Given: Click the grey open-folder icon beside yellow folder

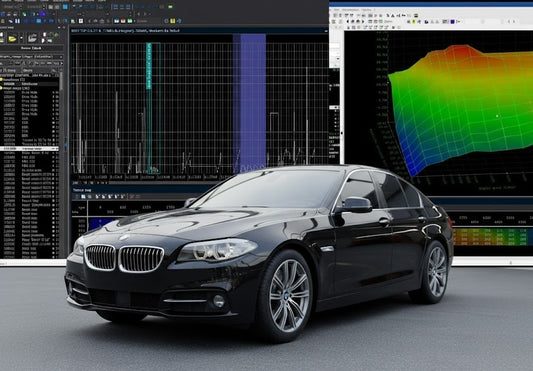Looking at the screenshot, I should (32, 38).
